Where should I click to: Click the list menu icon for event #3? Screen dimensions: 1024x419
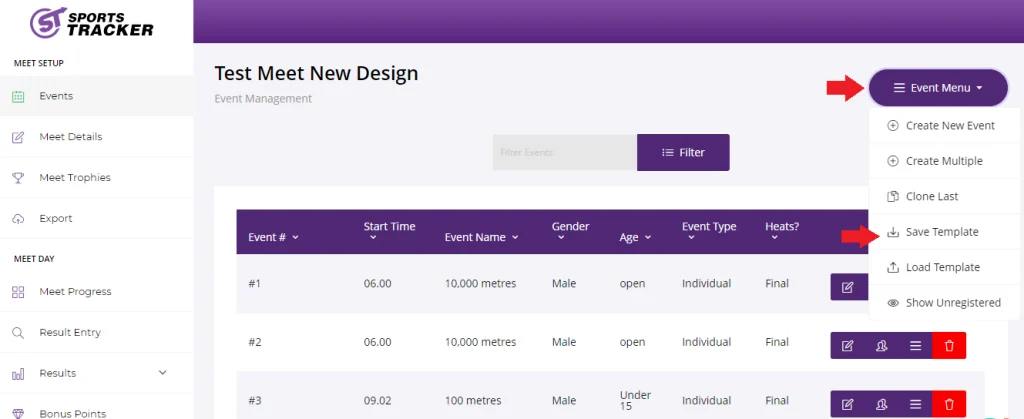tap(915, 404)
